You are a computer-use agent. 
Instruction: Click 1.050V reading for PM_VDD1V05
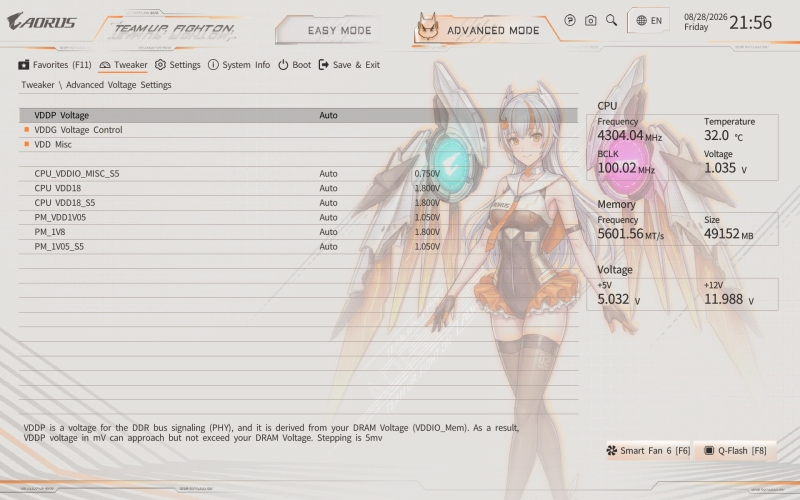coord(427,217)
